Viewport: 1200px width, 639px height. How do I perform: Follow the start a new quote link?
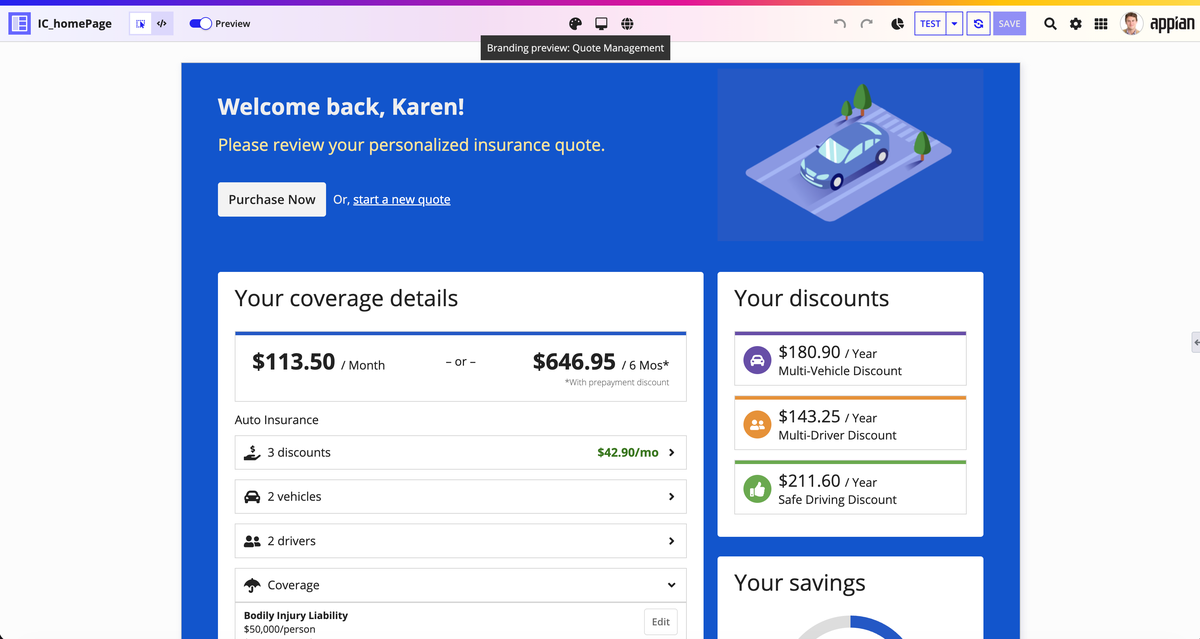click(x=401, y=200)
